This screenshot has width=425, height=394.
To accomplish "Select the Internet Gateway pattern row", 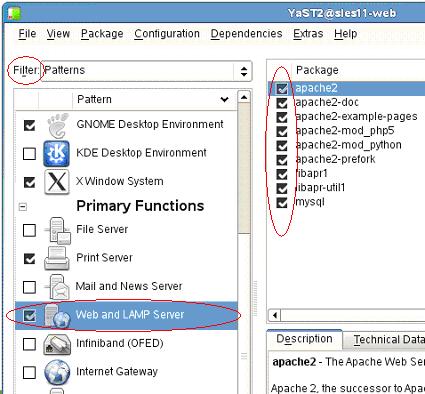I will [x=127, y=372].
